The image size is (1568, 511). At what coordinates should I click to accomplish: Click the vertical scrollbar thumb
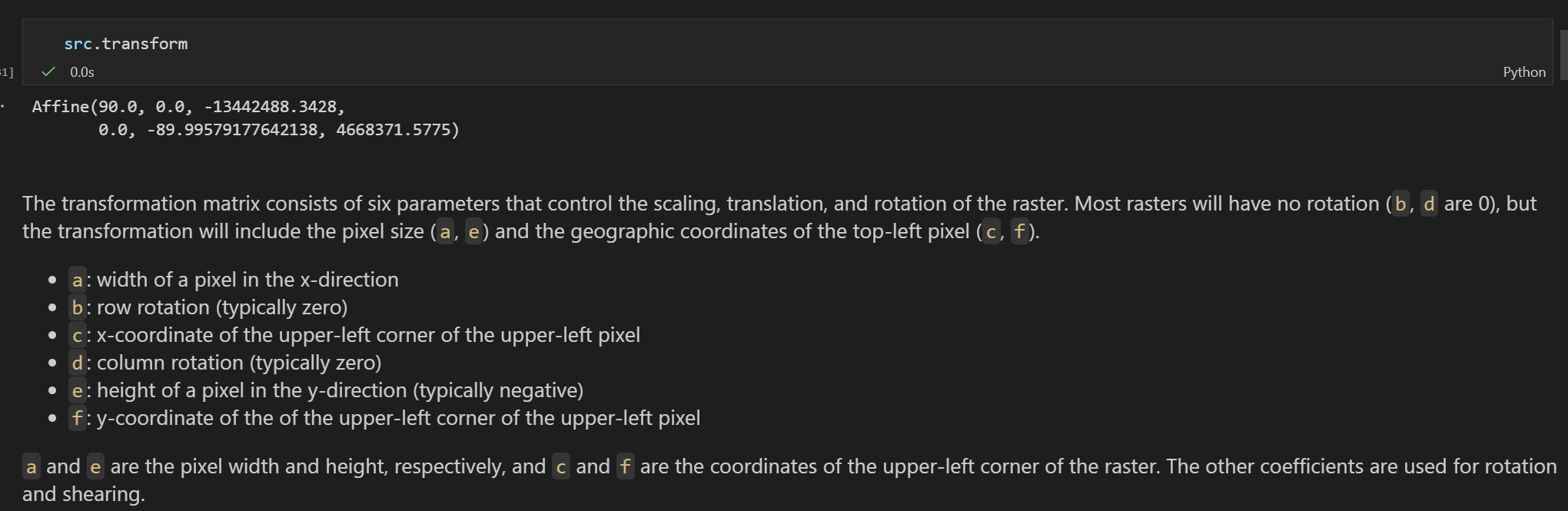pyautogui.click(x=1563, y=54)
